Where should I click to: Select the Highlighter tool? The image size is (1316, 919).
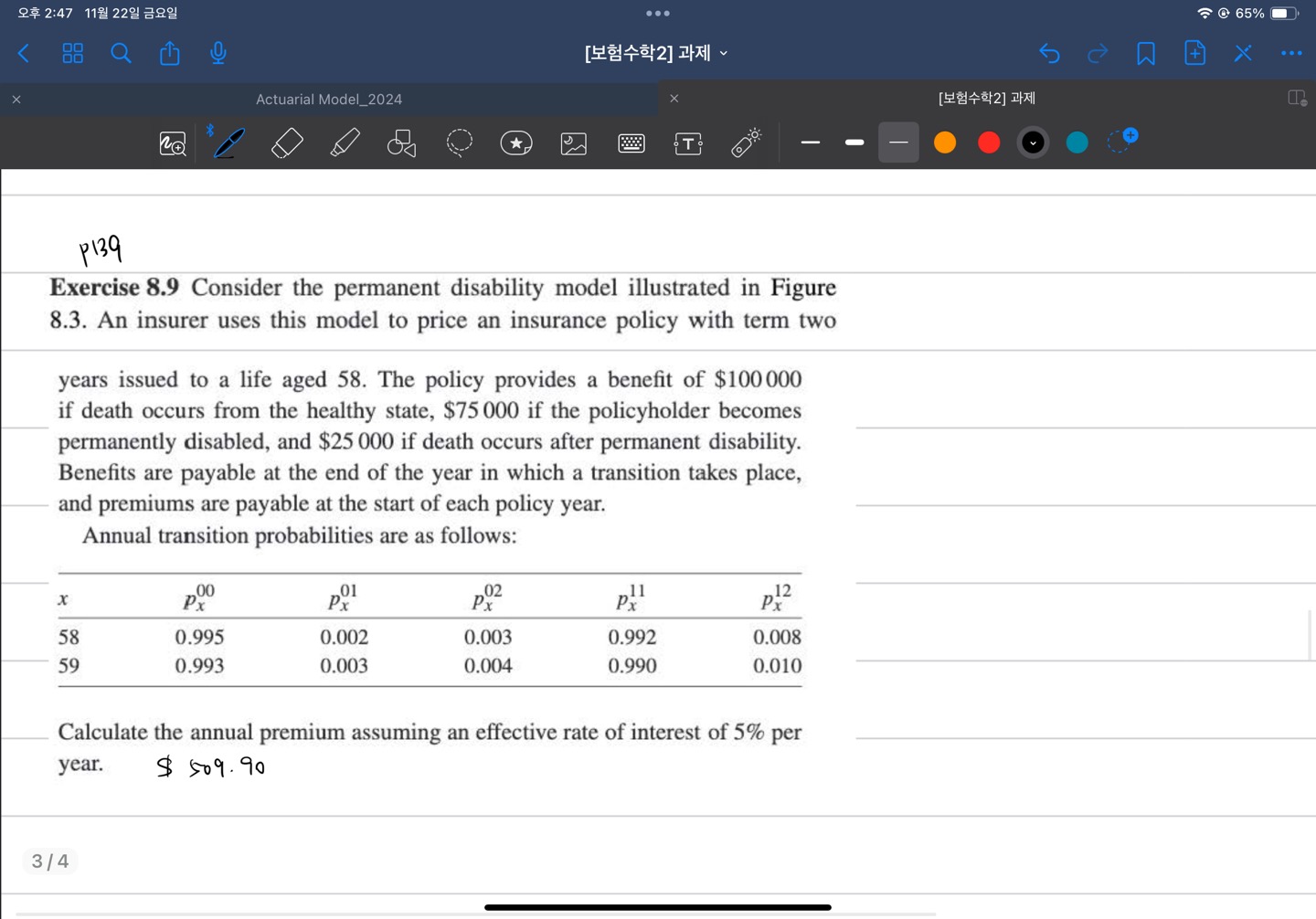point(345,143)
